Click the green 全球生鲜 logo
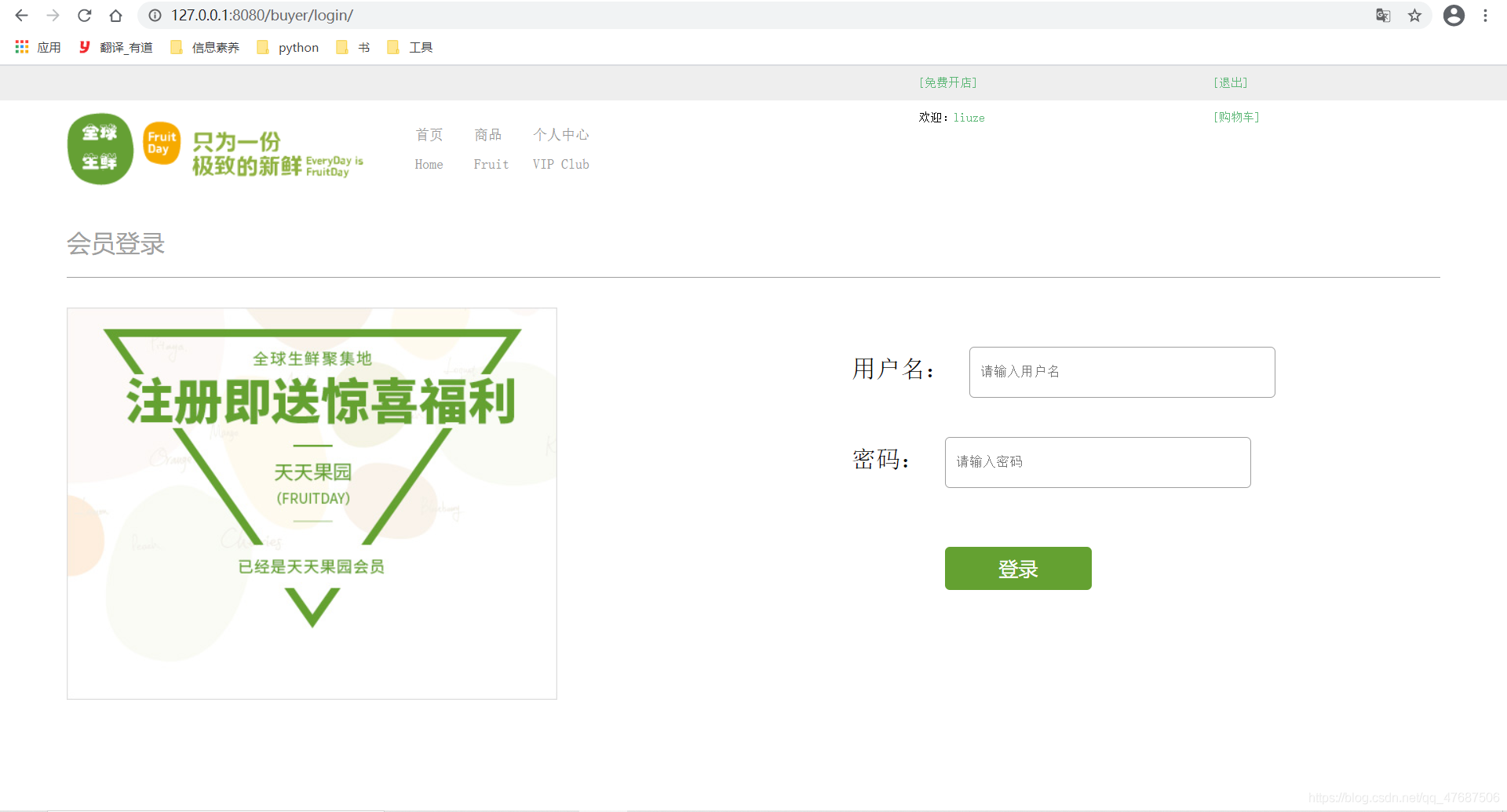 [x=100, y=149]
